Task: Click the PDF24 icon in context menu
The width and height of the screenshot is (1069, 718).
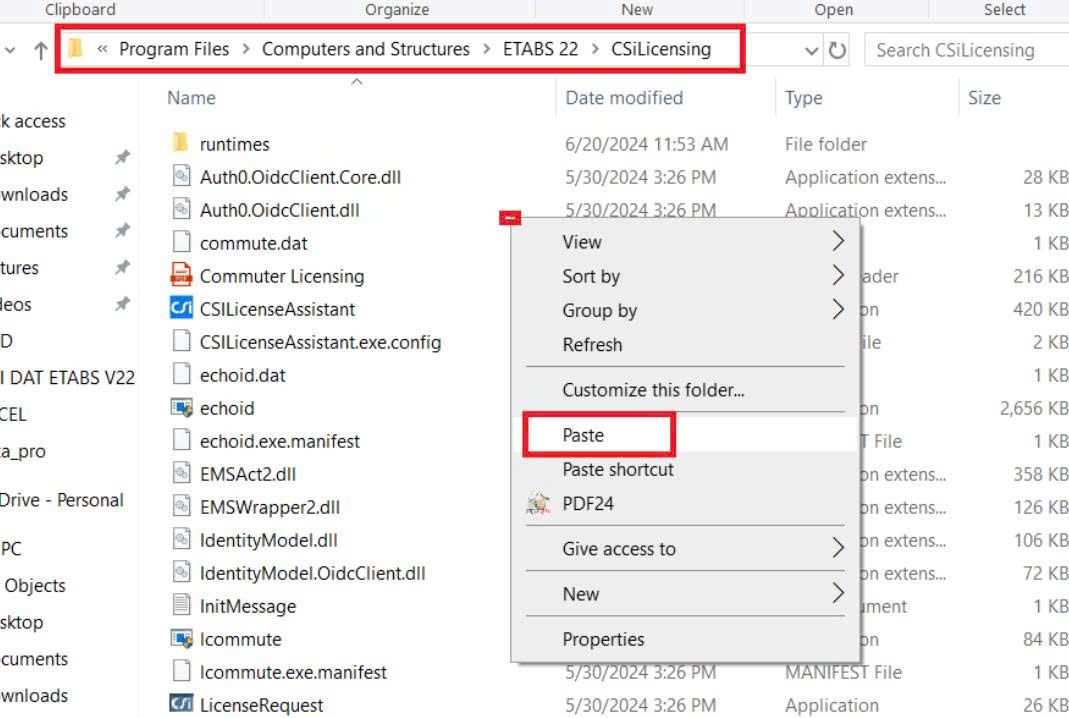Action: coord(538,503)
